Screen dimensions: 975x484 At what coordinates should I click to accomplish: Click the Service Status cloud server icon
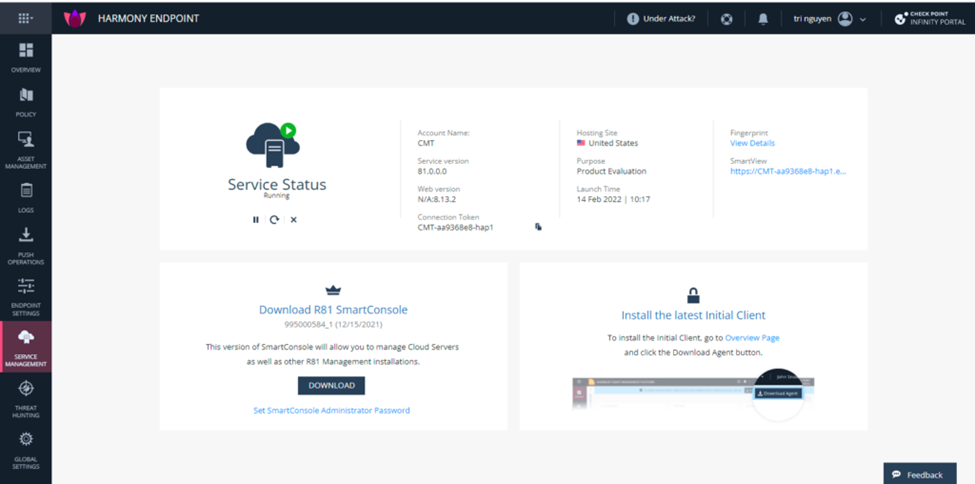[272, 145]
